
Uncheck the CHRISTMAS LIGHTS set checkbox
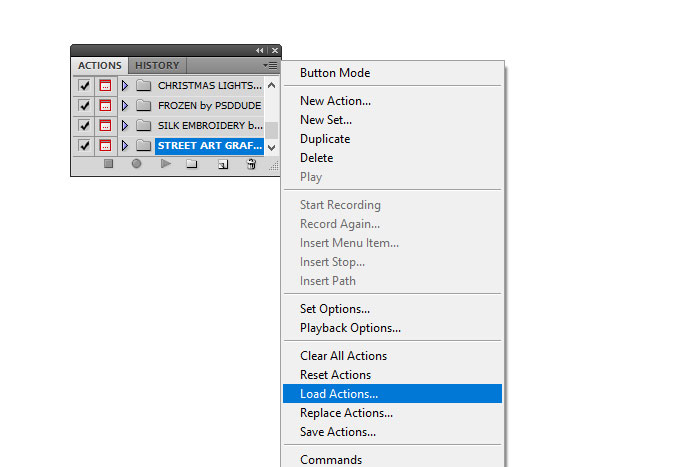click(x=84, y=86)
